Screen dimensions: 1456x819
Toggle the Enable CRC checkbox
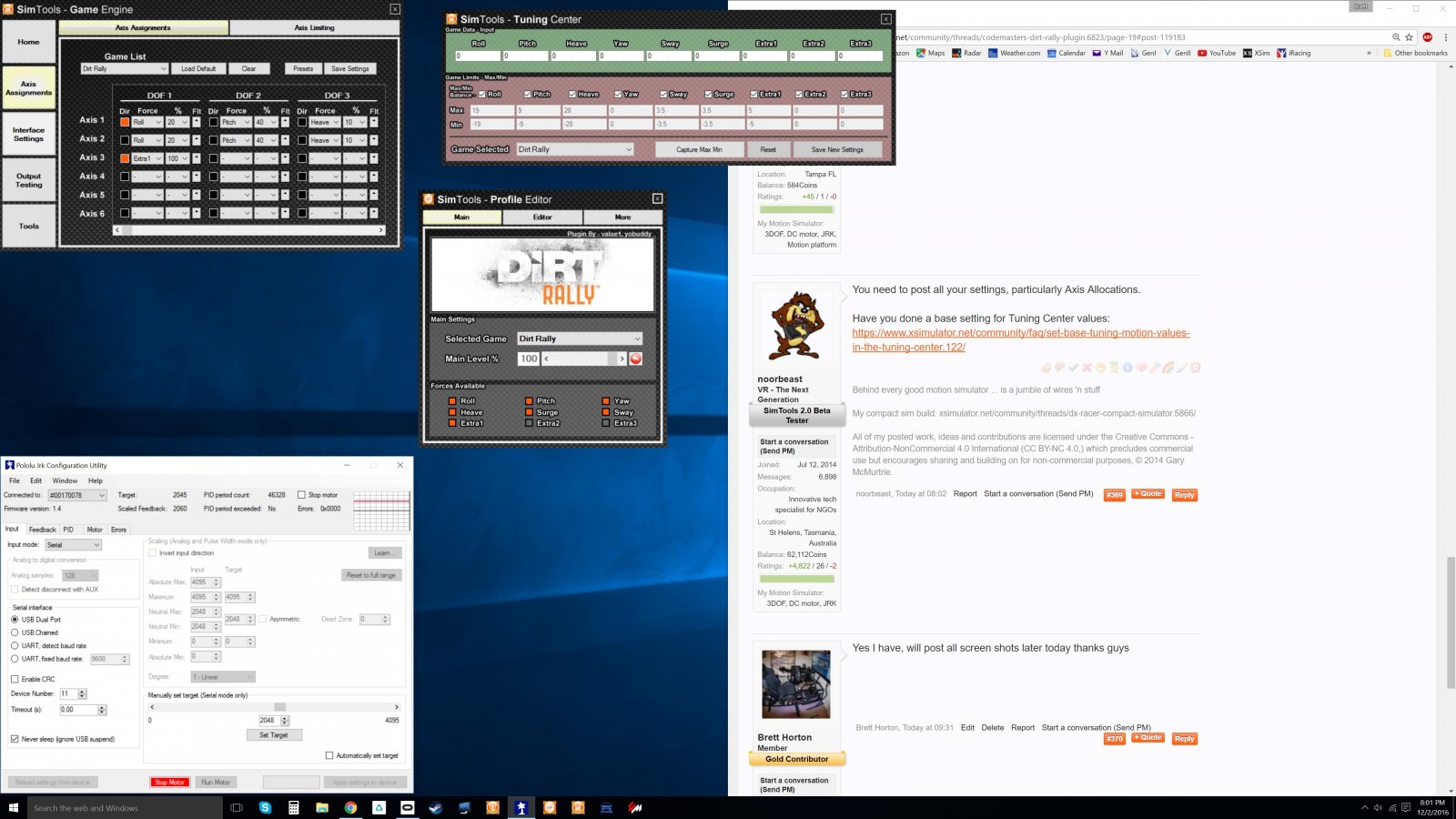[15, 679]
